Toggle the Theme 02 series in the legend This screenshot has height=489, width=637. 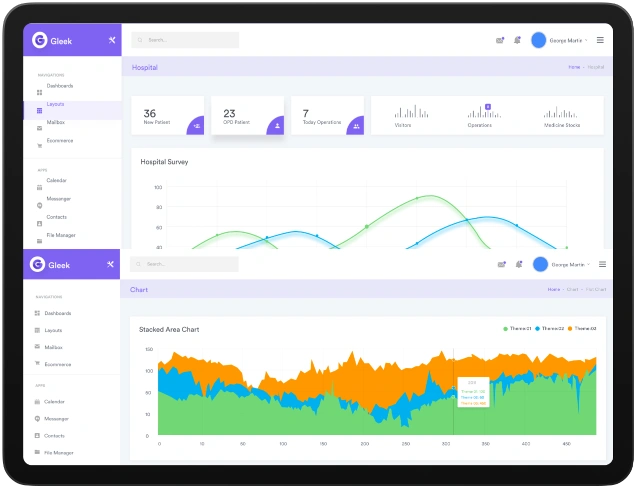550,329
